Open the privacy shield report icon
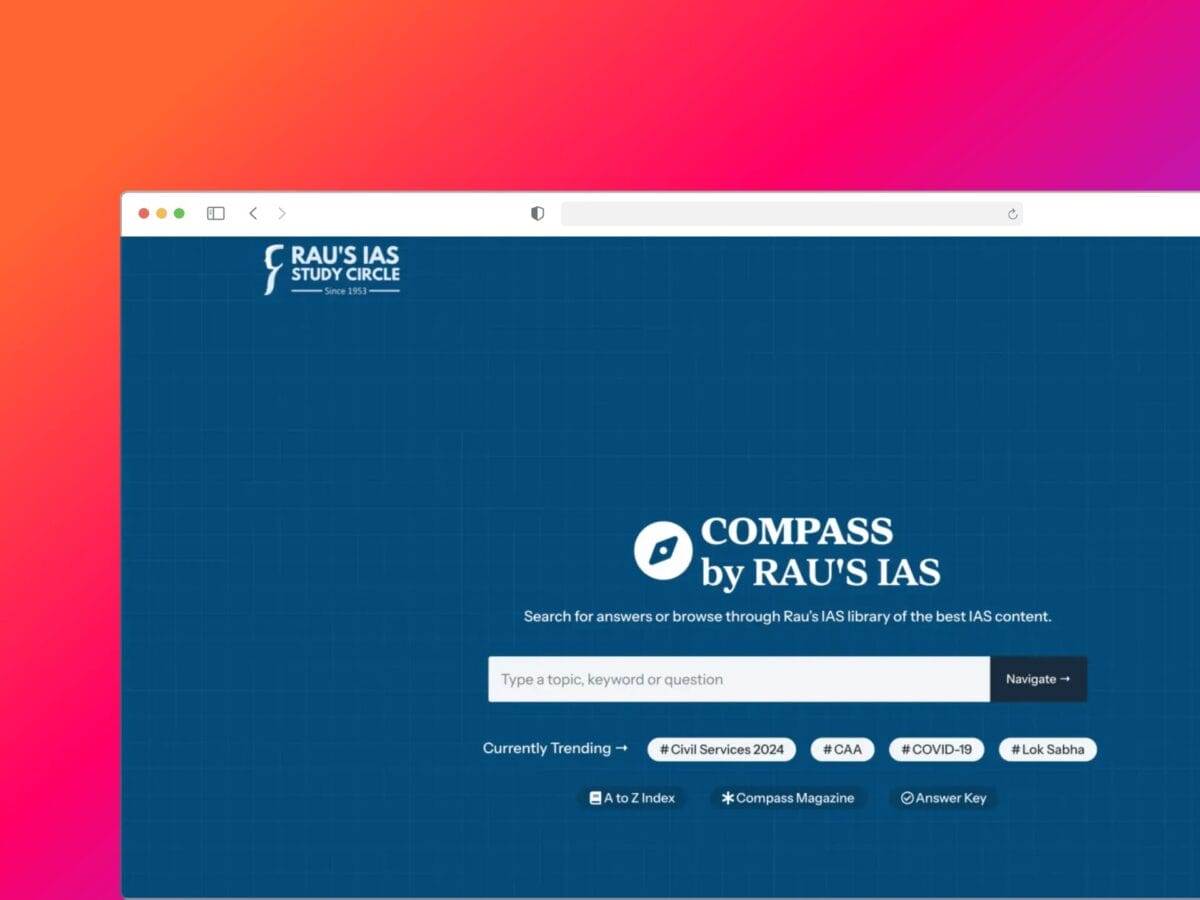 pyautogui.click(x=537, y=213)
